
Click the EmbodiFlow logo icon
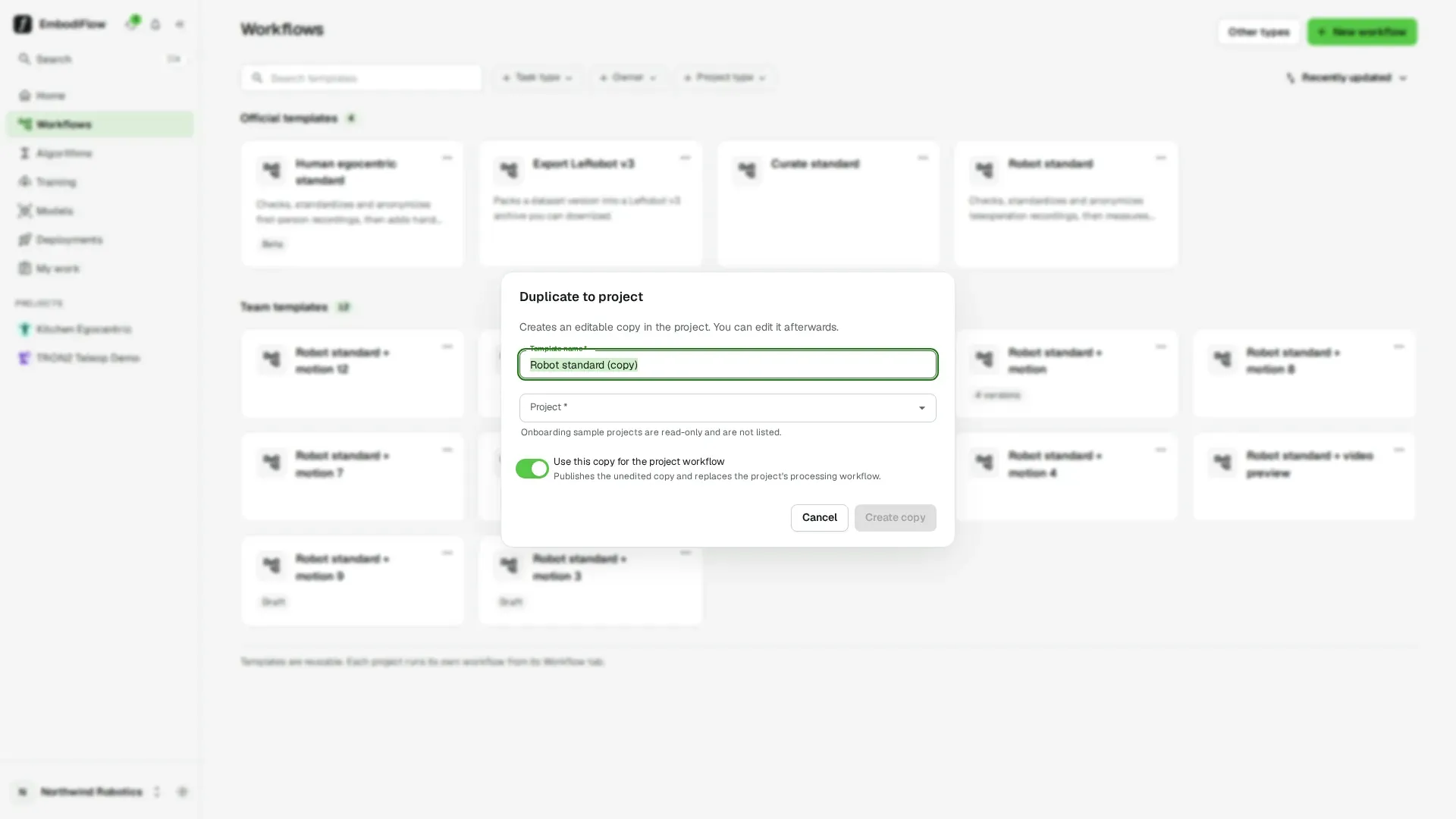click(23, 24)
